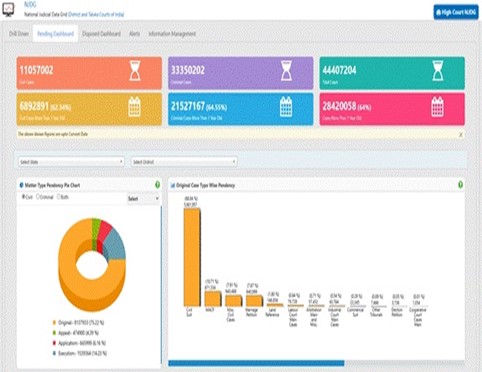
Task: Click calendar icon on yellow civil cases card
Action: 135,107
